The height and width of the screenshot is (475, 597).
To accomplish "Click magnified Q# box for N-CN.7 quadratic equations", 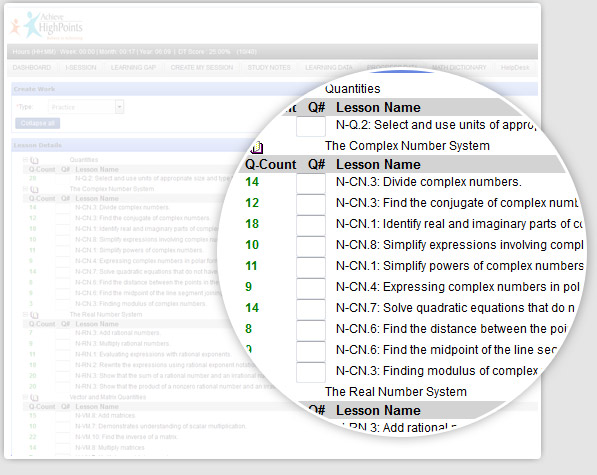I will click(x=311, y=309).
